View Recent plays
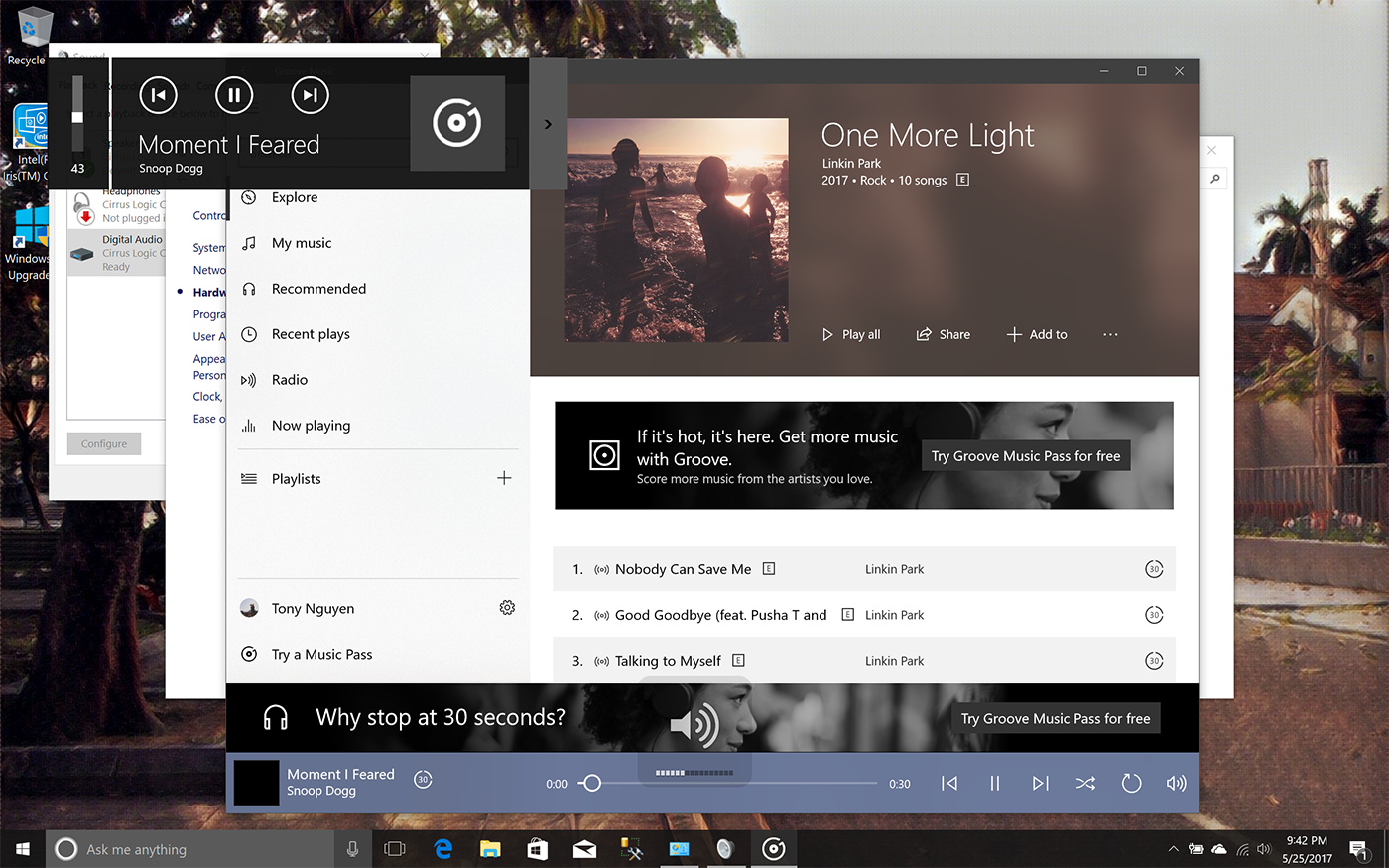Viewport: 1389px width, 868px height. tap(311, 334)
